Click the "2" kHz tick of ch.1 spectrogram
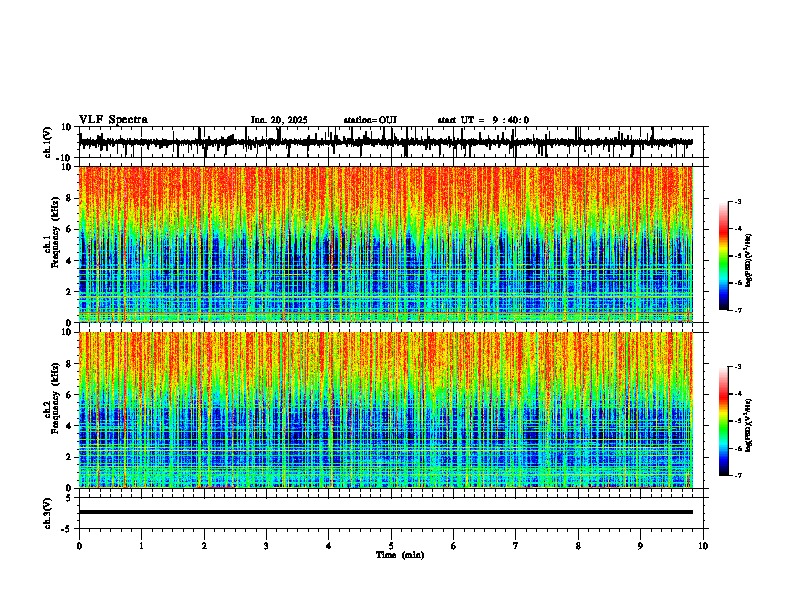The height and width of the screenshot is (612, 792). pyautogui.click(x=69, y=292)
